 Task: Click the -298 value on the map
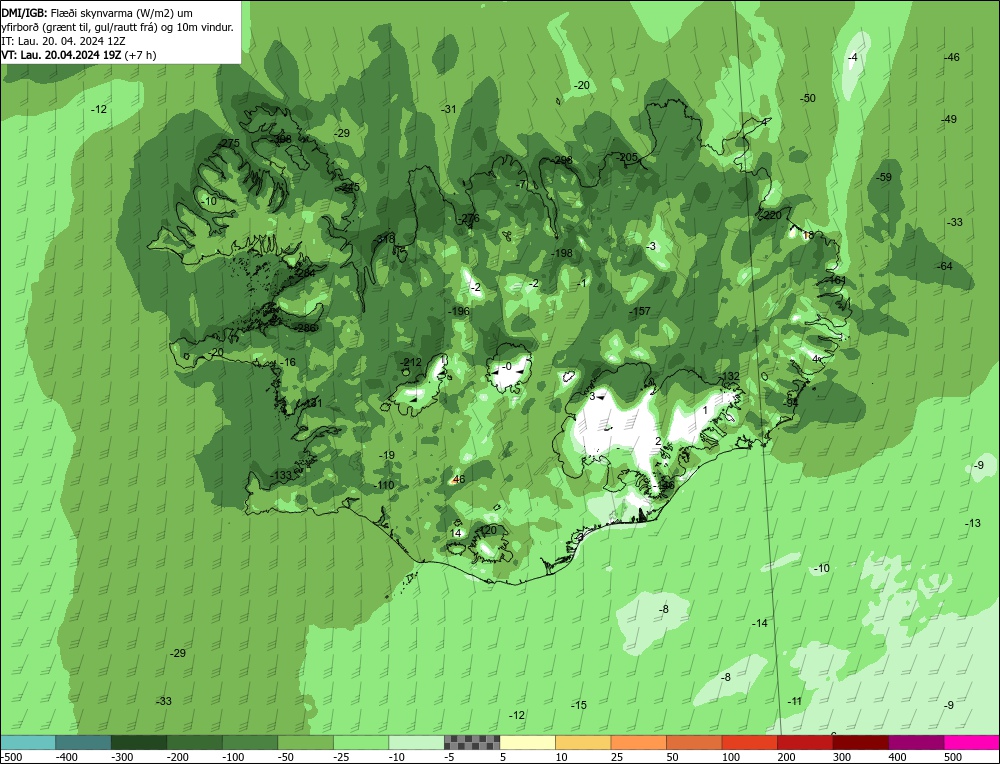562,160
